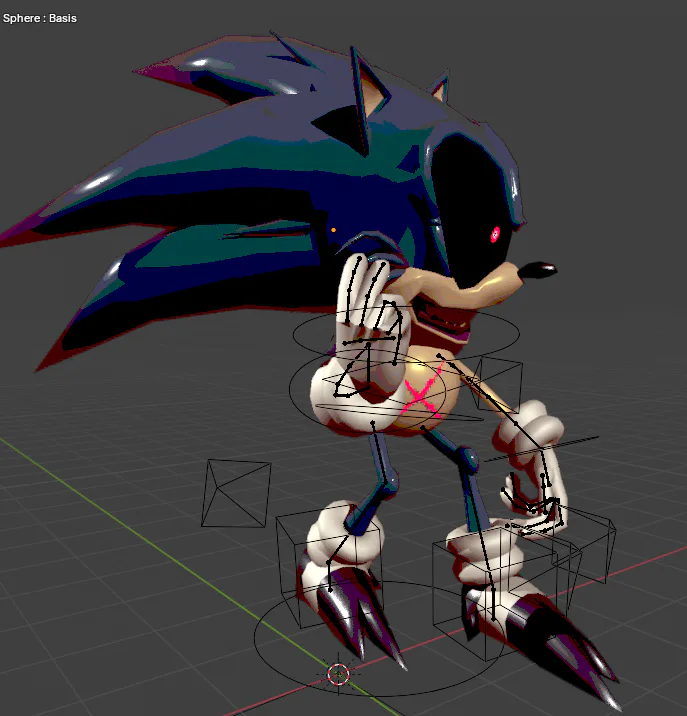Click the 3D cursor on the floor grid

click(338, 674)
